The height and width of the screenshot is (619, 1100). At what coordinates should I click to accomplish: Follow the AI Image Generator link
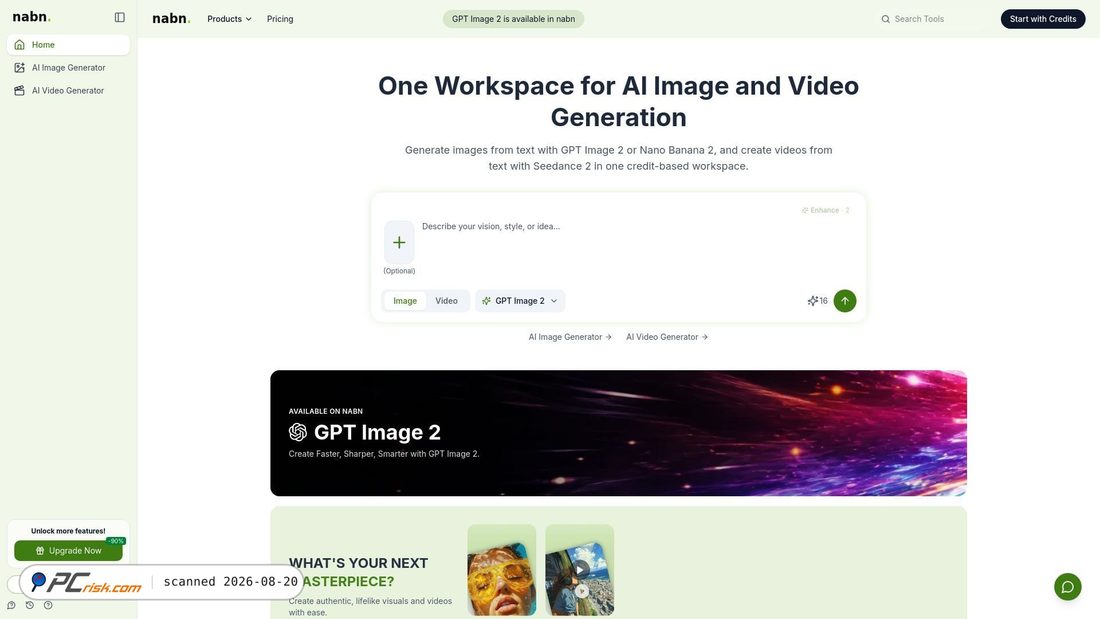[570, 337]
